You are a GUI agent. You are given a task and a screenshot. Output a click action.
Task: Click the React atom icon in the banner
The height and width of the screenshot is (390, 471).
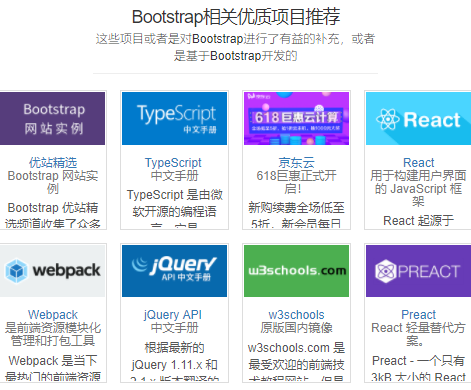(388, 119)
